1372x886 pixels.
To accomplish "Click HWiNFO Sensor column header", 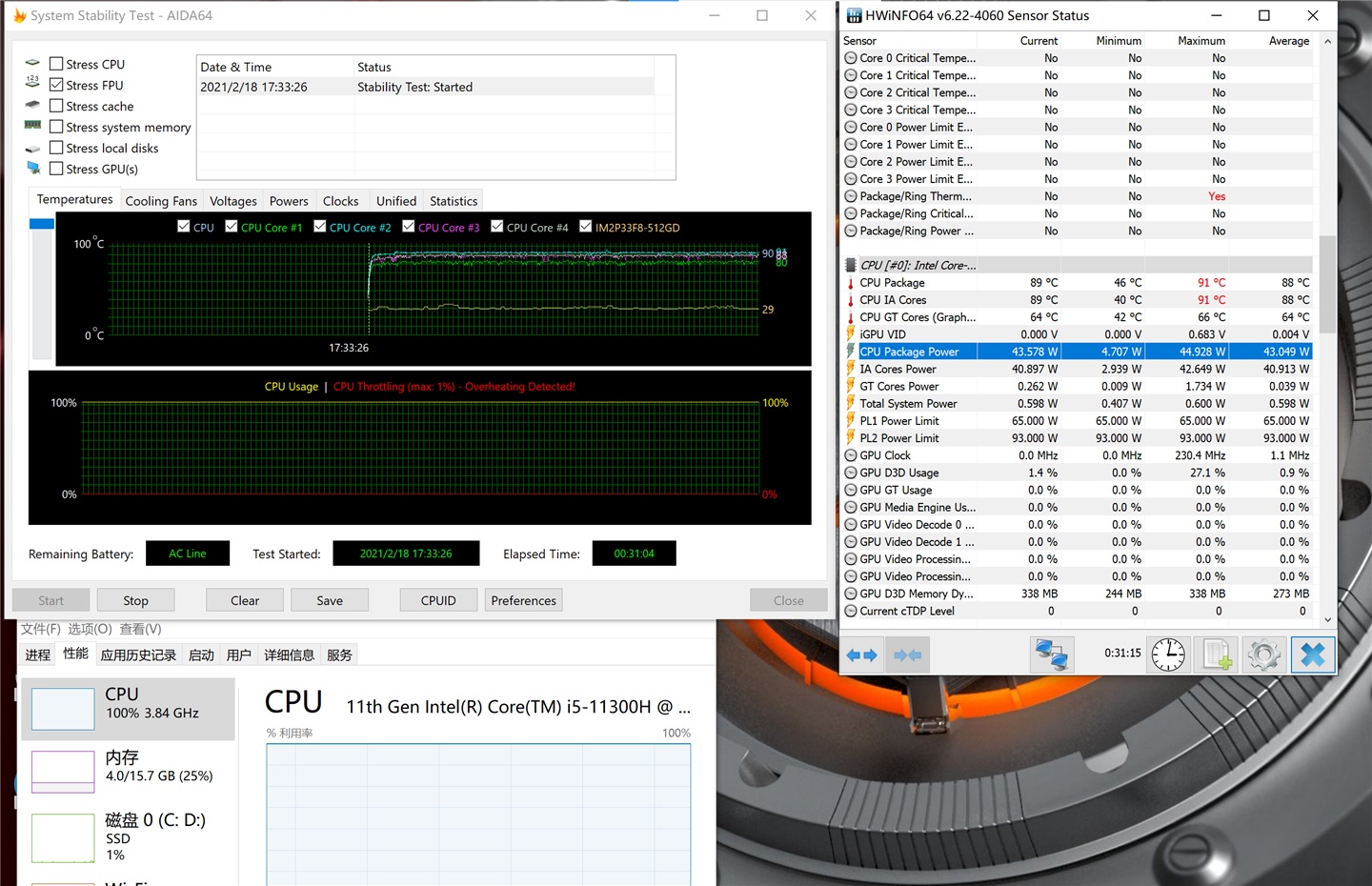I will pos(909,41).
